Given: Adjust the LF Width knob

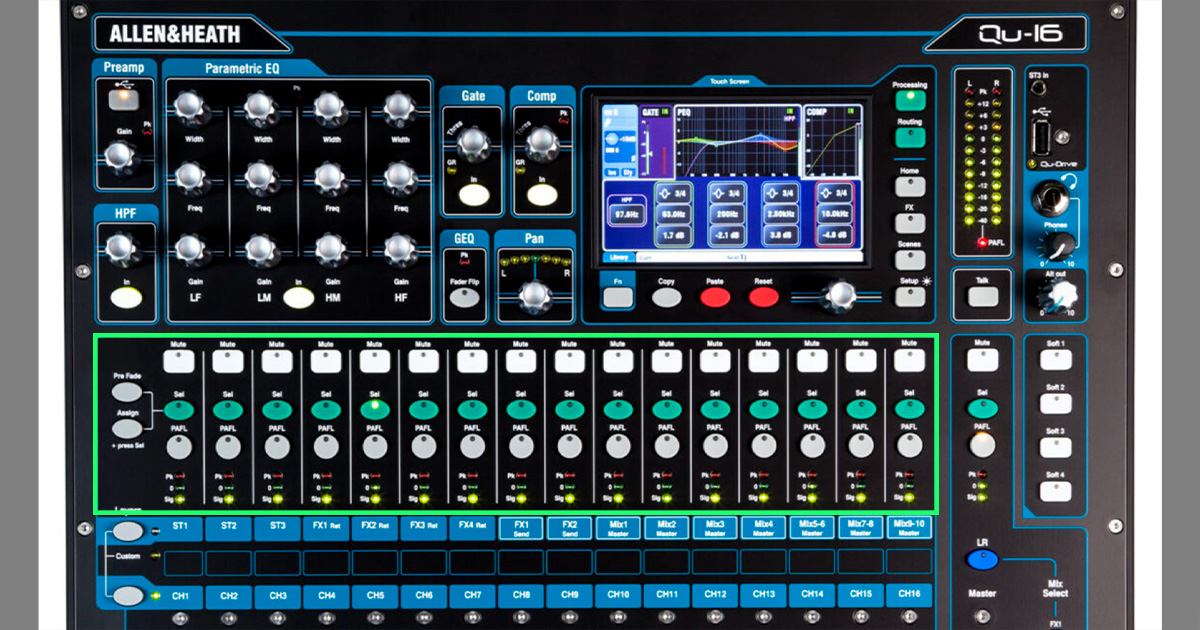Looking at the screenshot, I should 193,108.
